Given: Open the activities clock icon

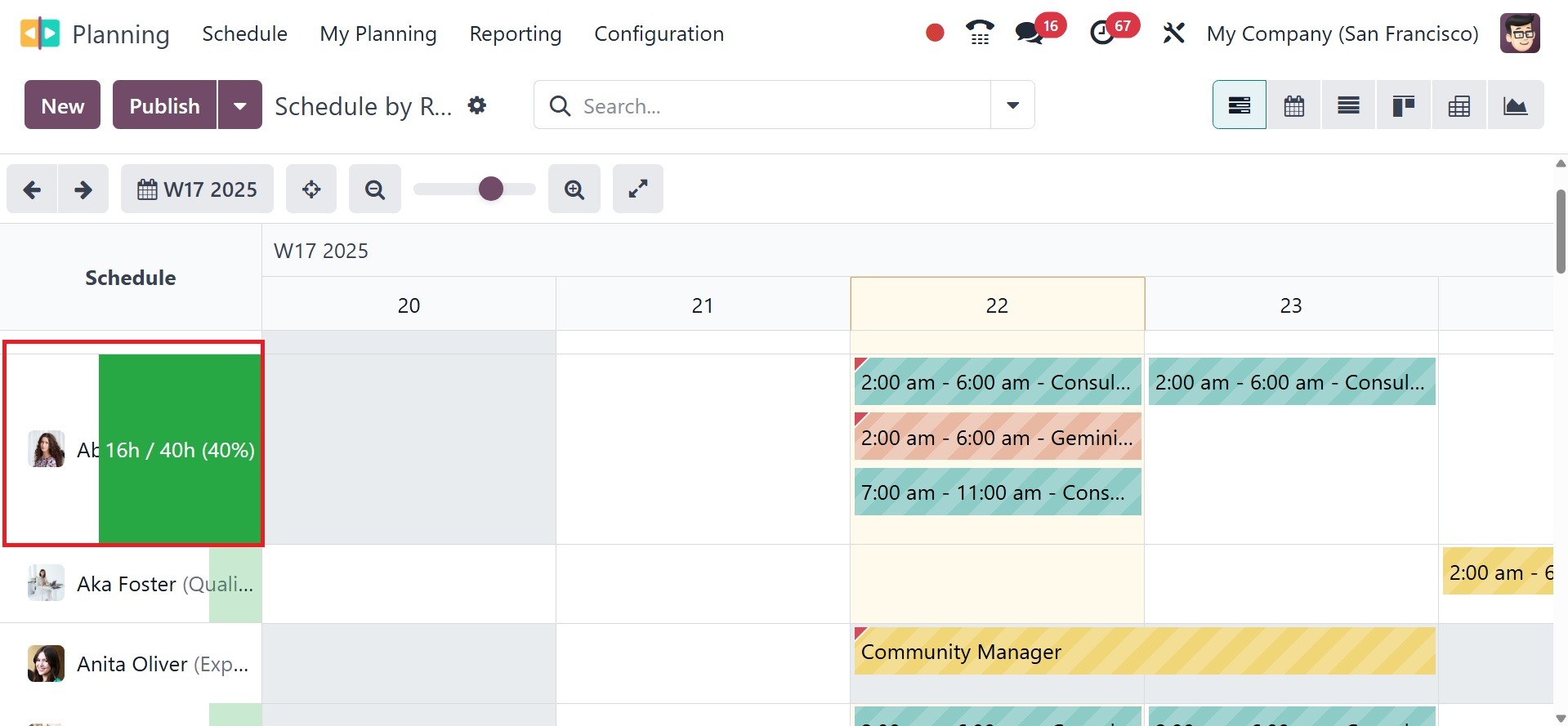Looking at the screenshot, I should tap(1102, 33).
